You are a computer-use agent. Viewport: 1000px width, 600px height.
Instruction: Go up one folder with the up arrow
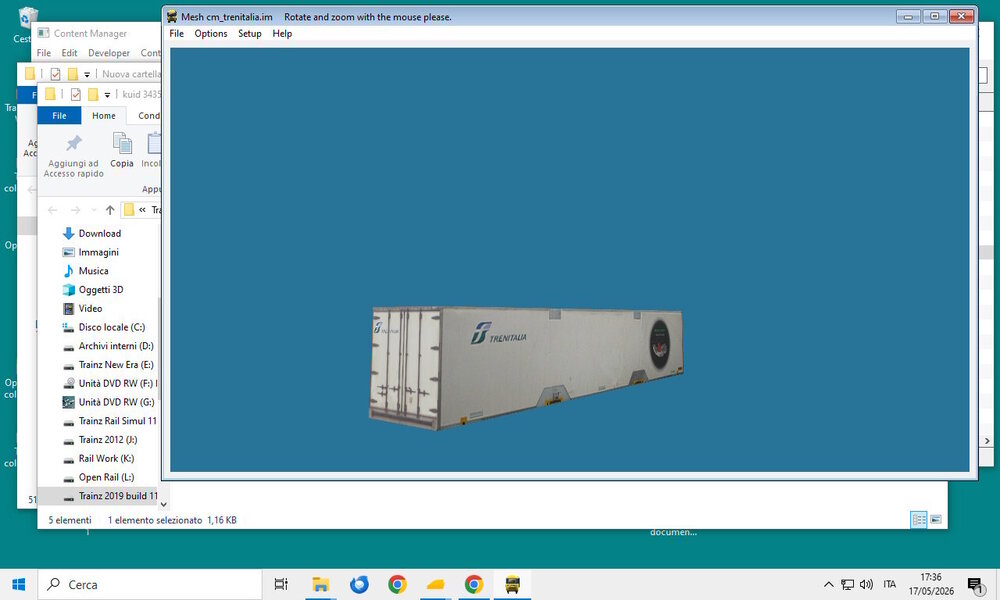pyautogui.click(x=110, y=210)
